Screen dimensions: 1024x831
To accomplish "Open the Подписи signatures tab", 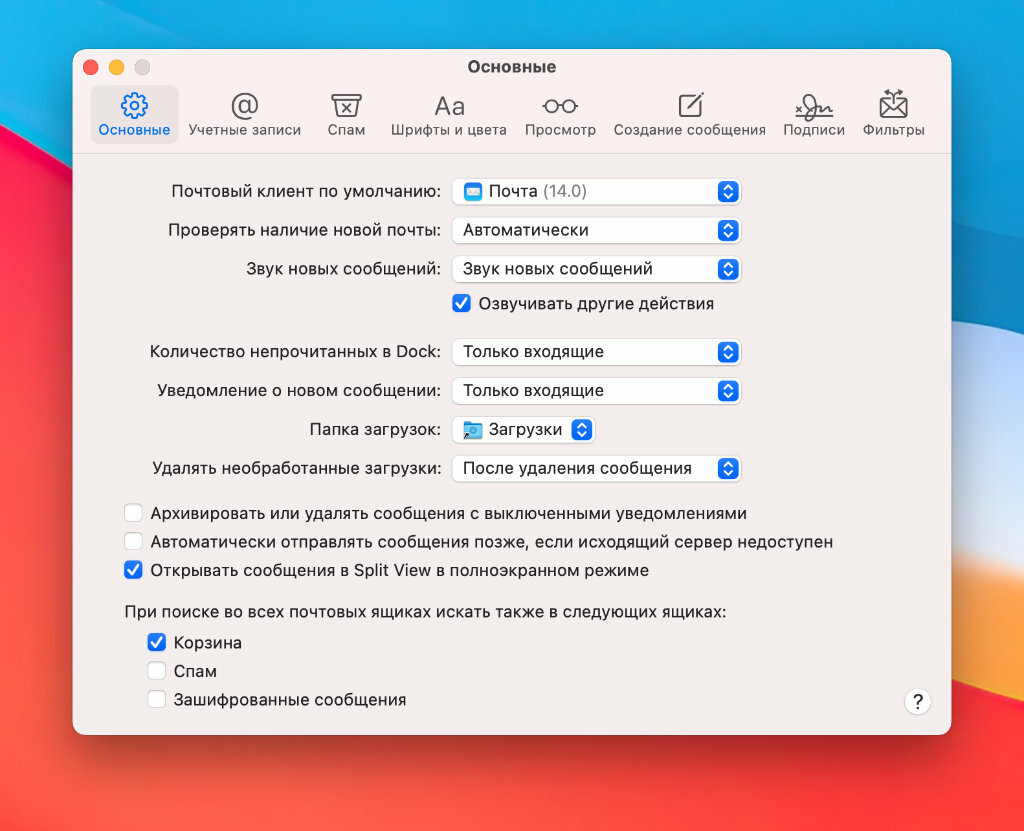I will point(814,114).
